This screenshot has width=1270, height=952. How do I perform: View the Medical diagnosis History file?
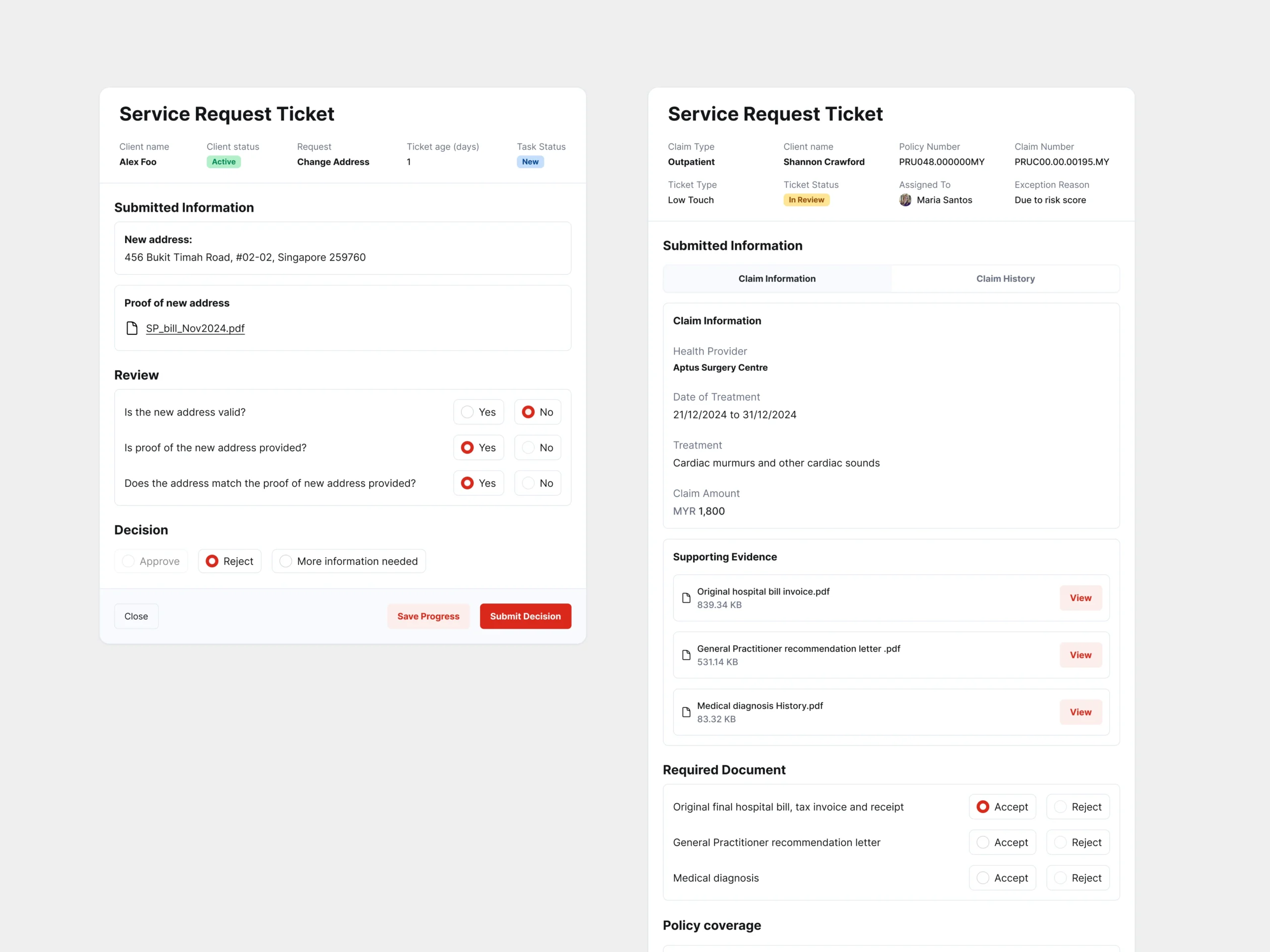1080,712
